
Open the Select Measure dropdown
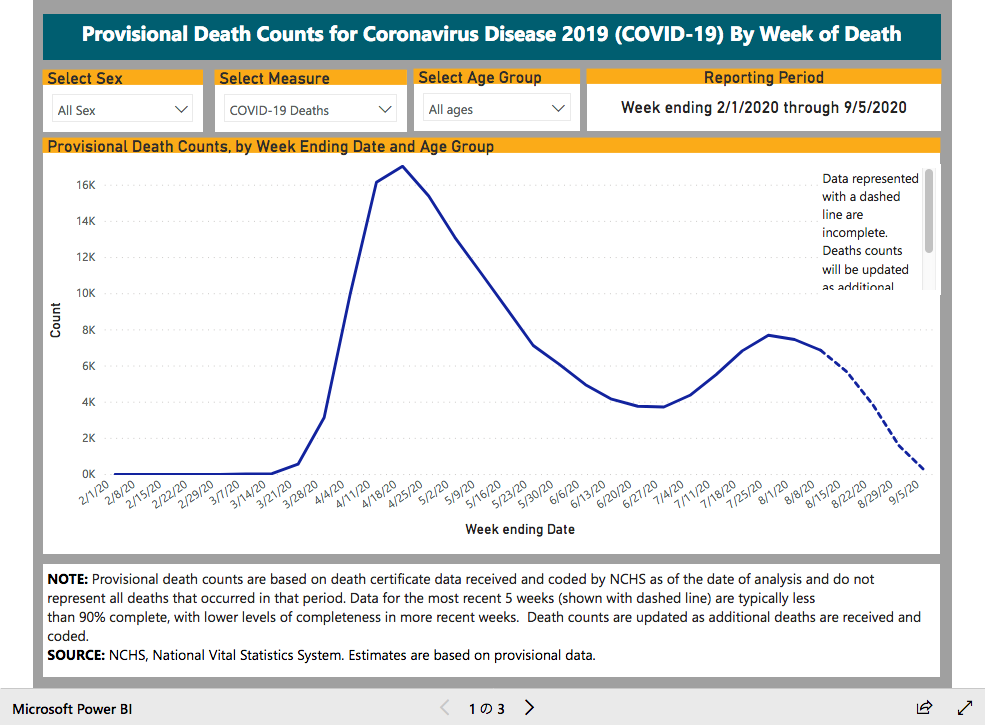pyautogui.click(x=310, y=109)
